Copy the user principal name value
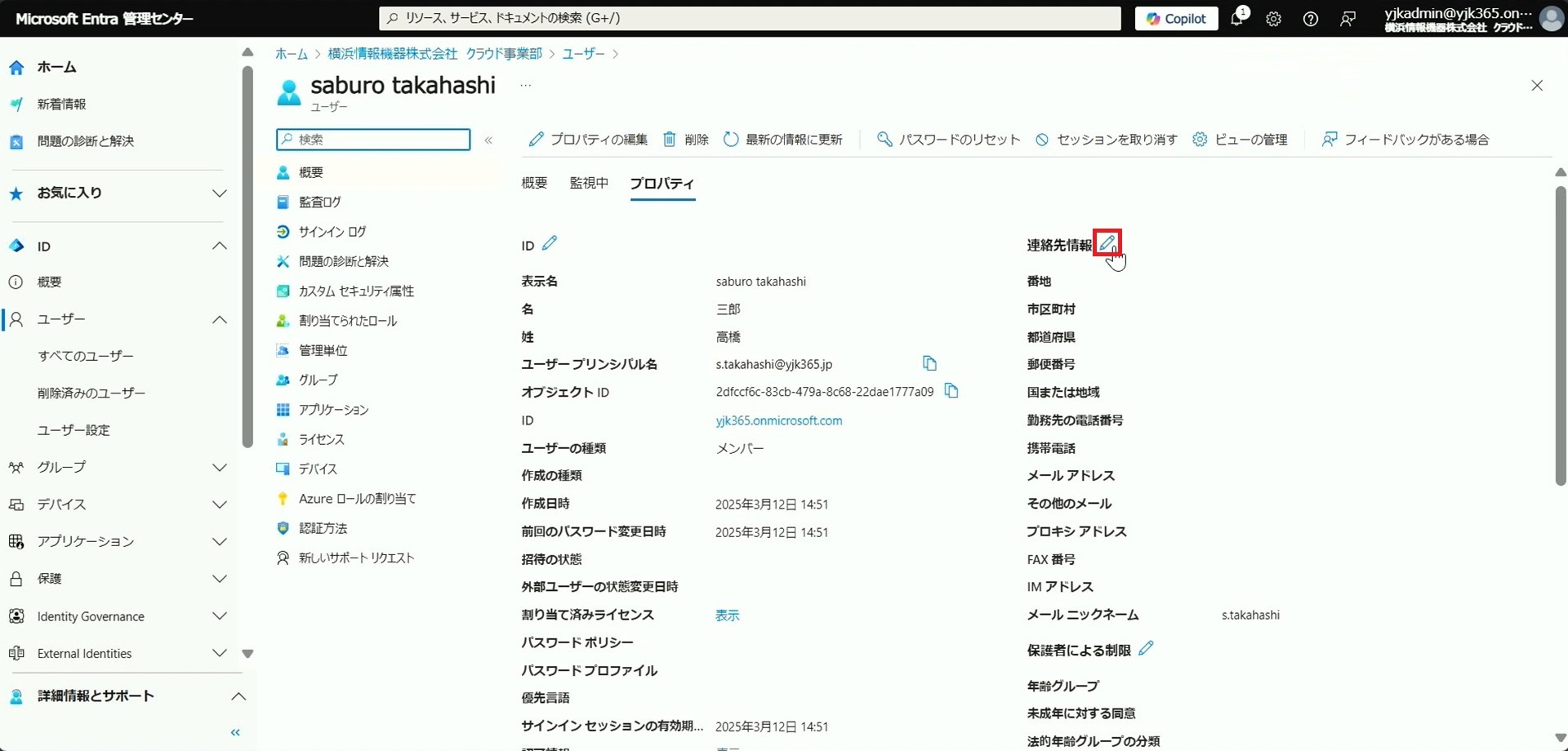 [x=929, y=363]
